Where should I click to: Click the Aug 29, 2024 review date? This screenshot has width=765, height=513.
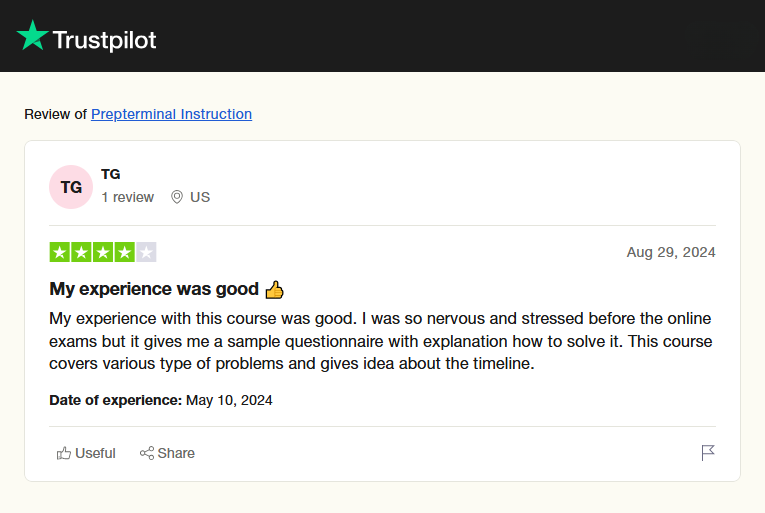pos(671,252)
